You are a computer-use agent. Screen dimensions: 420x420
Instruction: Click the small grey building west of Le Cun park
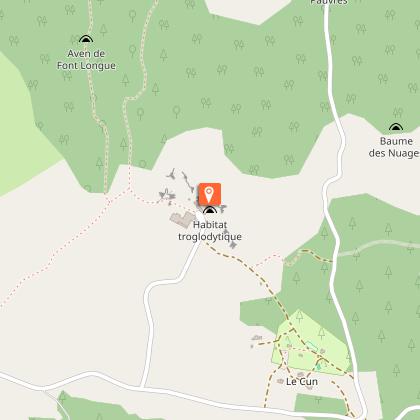click(256, 338)
